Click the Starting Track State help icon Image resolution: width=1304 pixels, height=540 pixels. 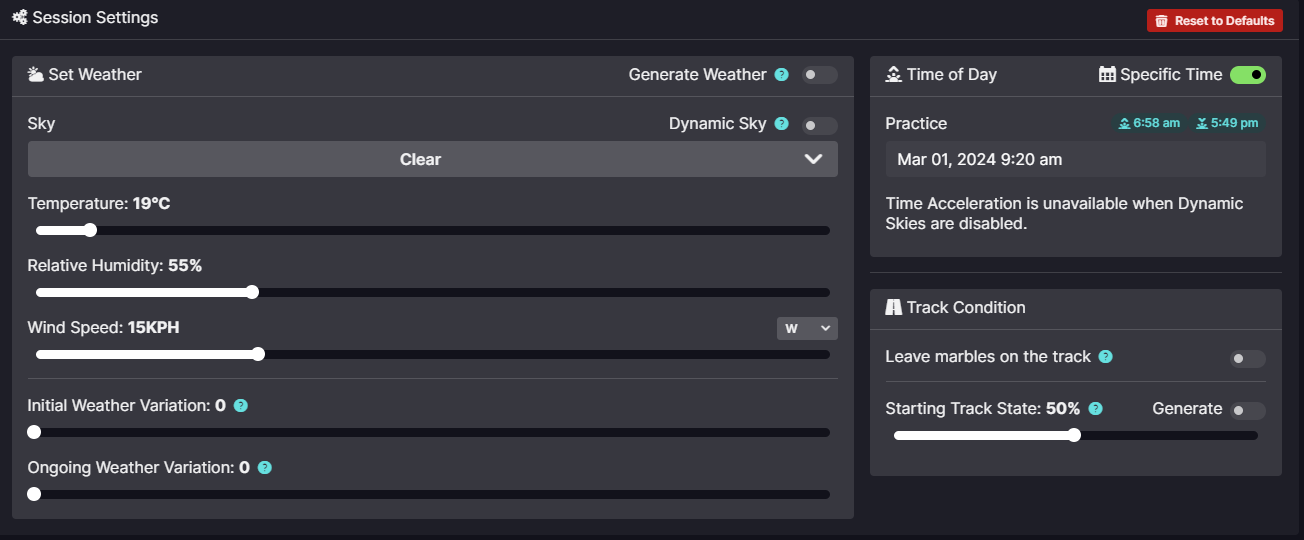(x=1096, y=409)
